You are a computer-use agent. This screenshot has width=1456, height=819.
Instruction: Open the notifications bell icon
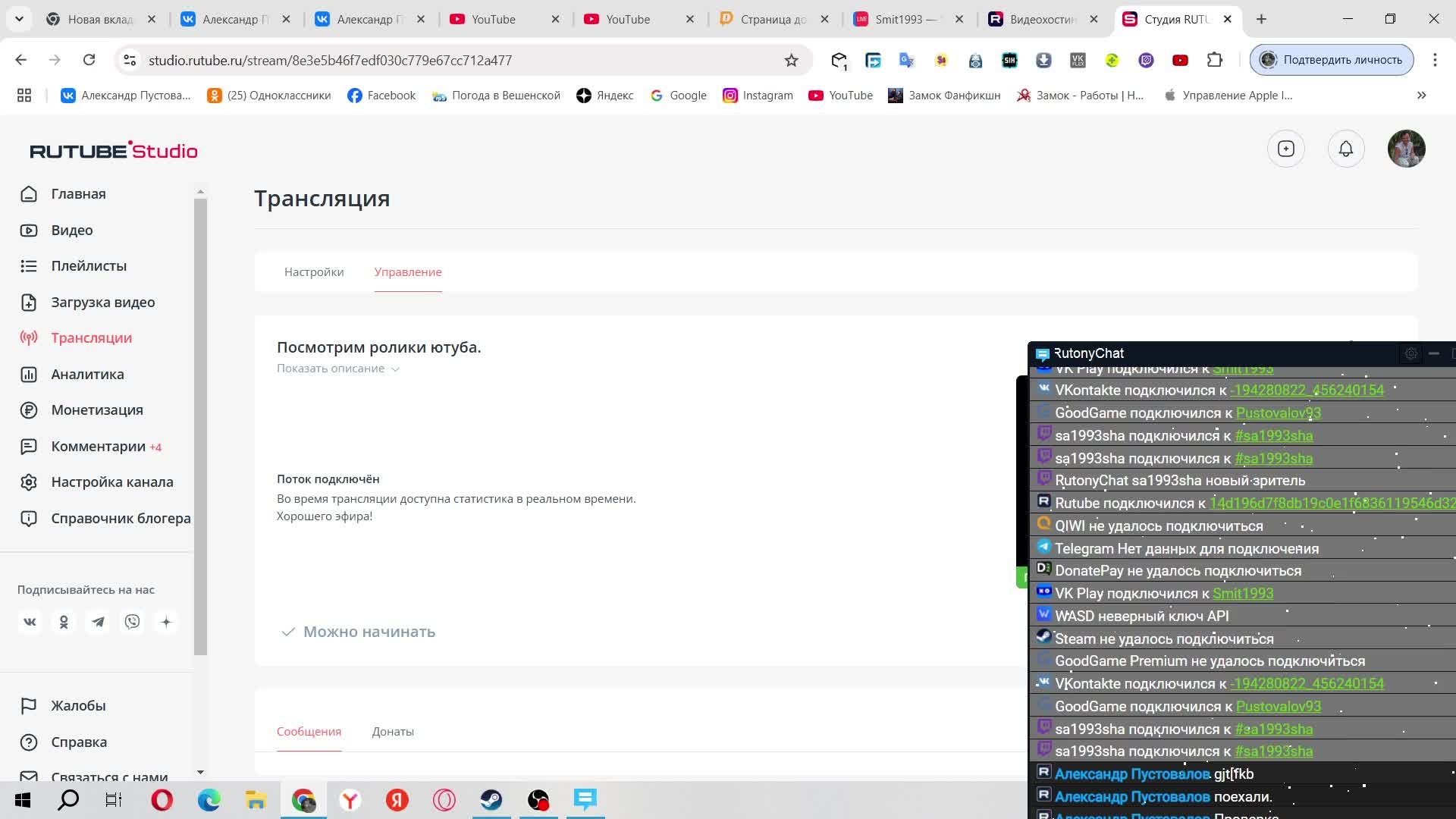[1345, 149]
